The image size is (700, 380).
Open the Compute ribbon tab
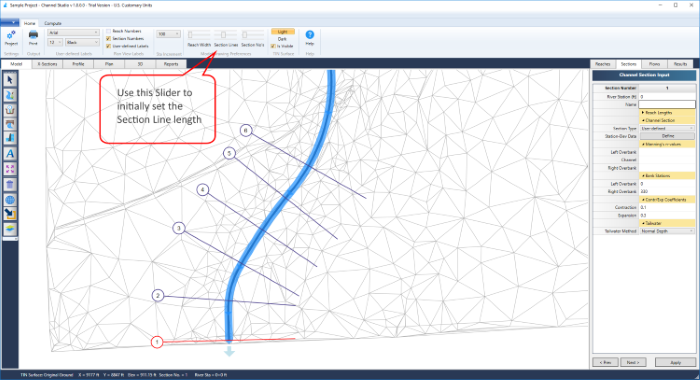coord(53,23)
